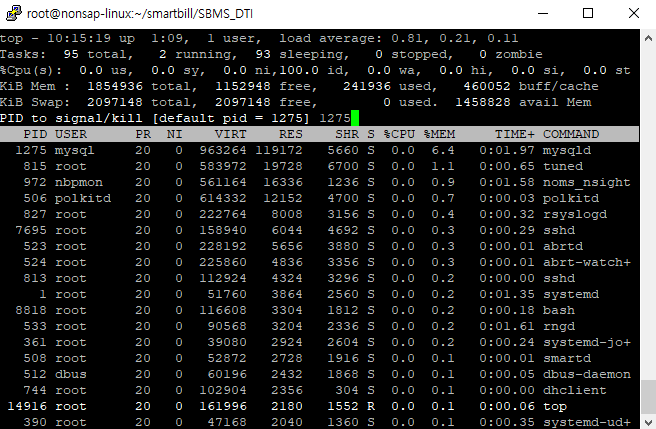Click the bash command name
Screen dimensions: 656x429
[559, 310]
